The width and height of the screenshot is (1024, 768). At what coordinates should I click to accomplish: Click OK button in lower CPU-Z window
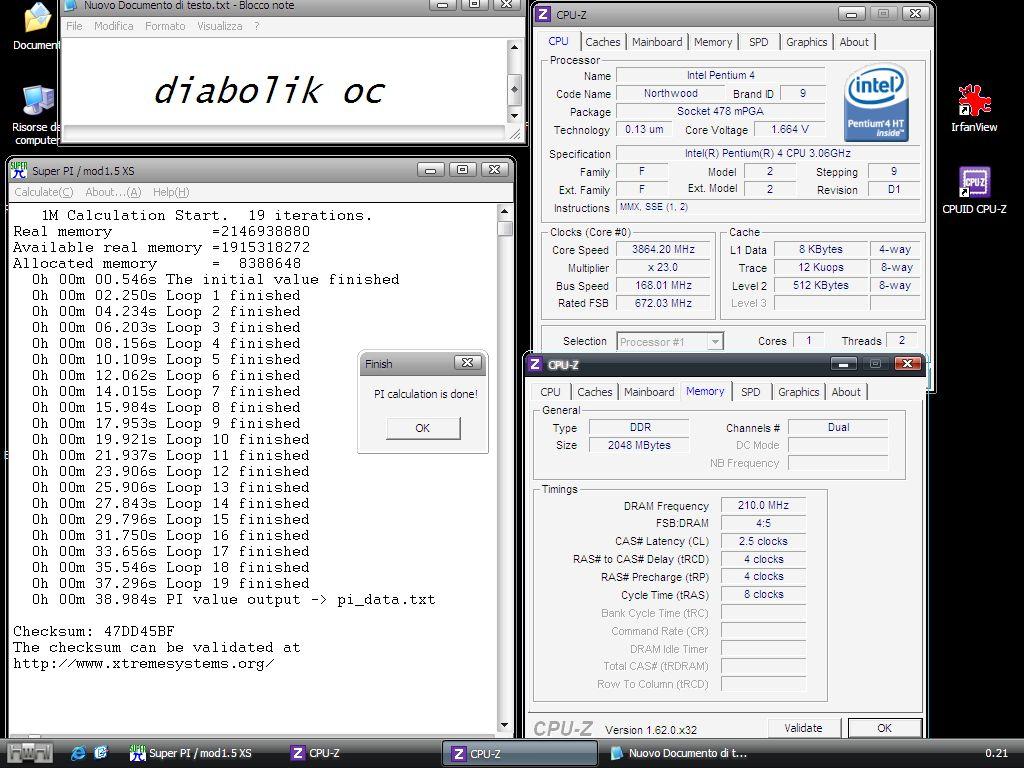884,728
